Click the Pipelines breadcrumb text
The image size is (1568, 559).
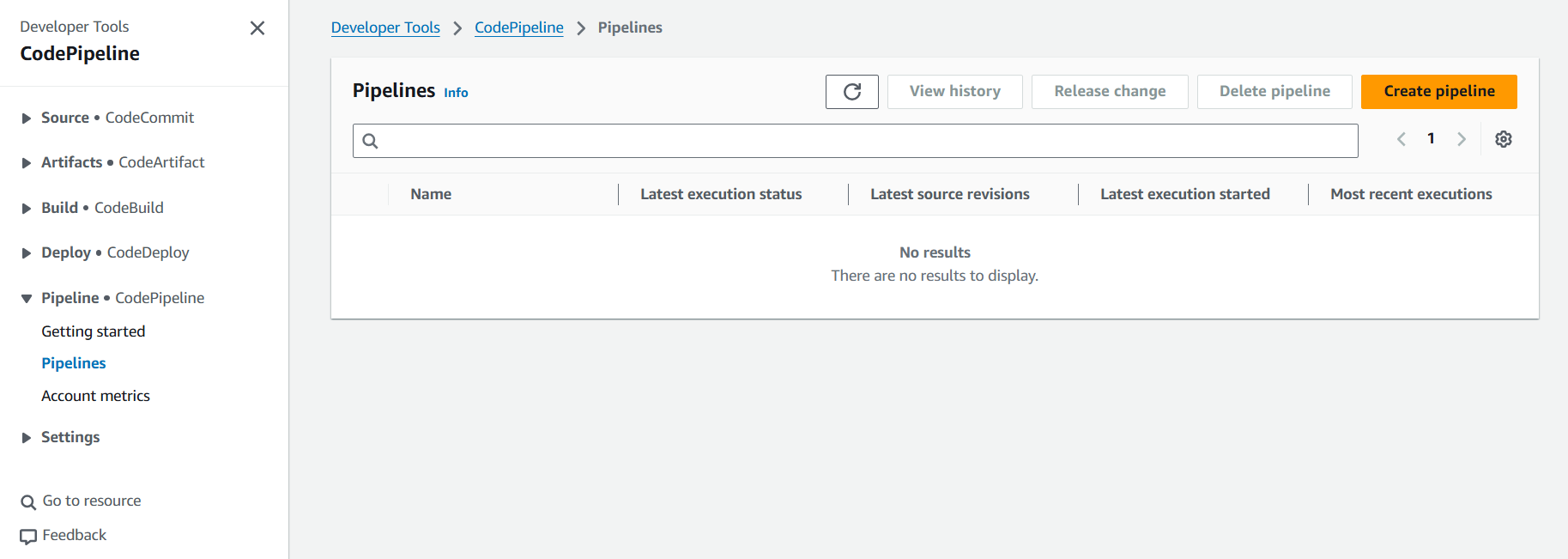tap(630, 27)
